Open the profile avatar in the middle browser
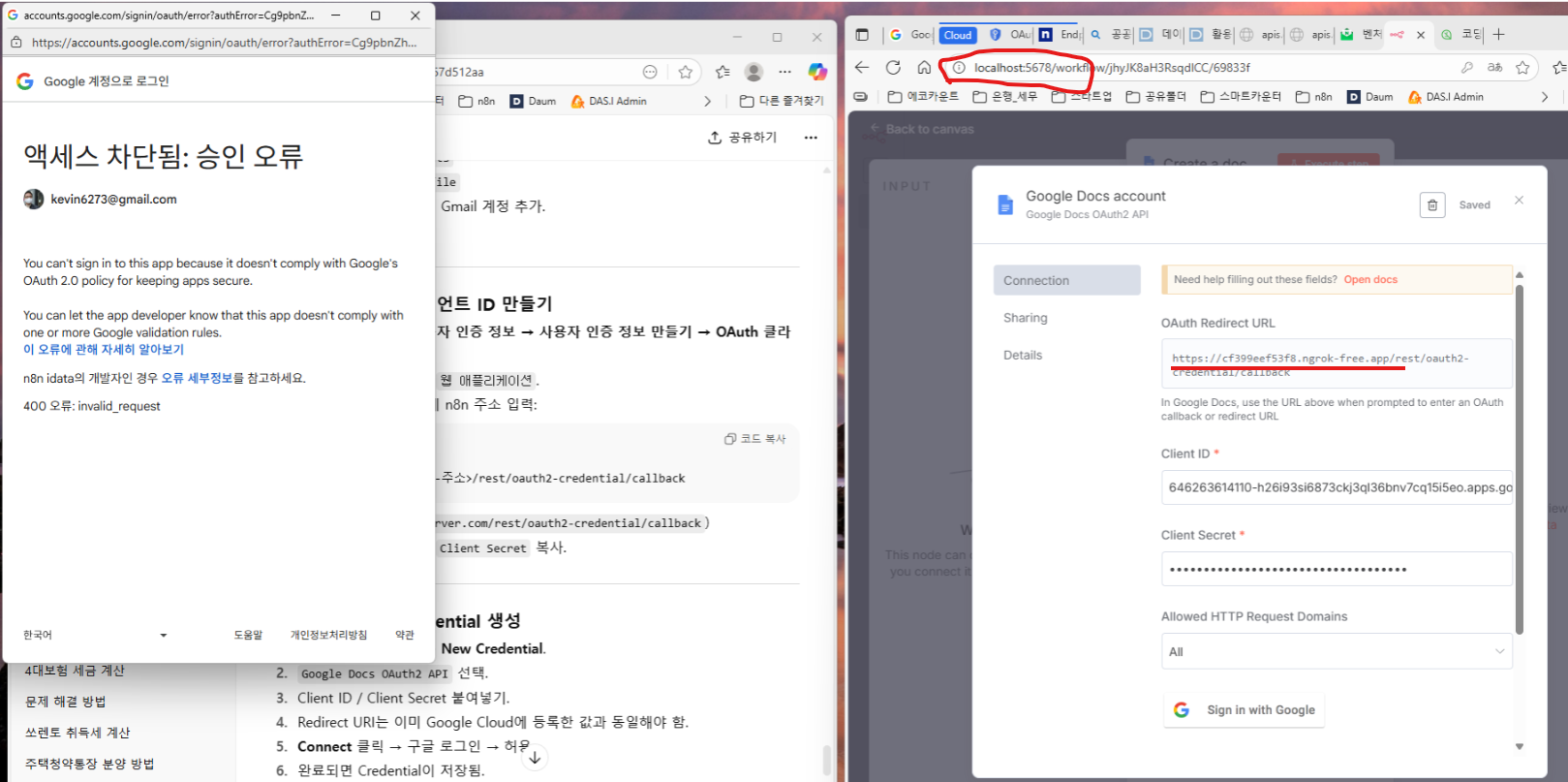The image size is (1568, 782). point(754,72)
